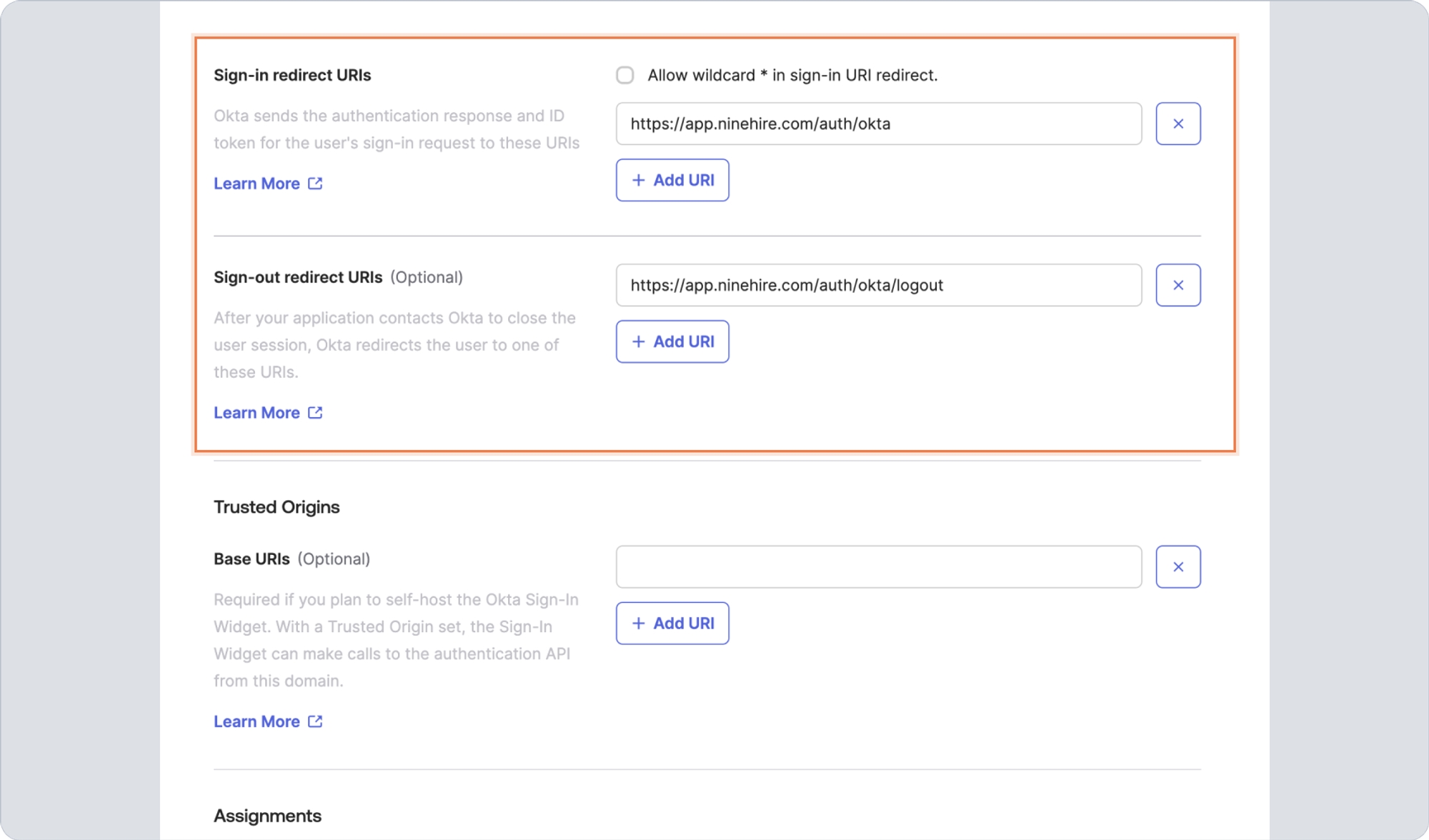Click the plus icon in the Sign-out Add URI button

[x=638, y=341]
